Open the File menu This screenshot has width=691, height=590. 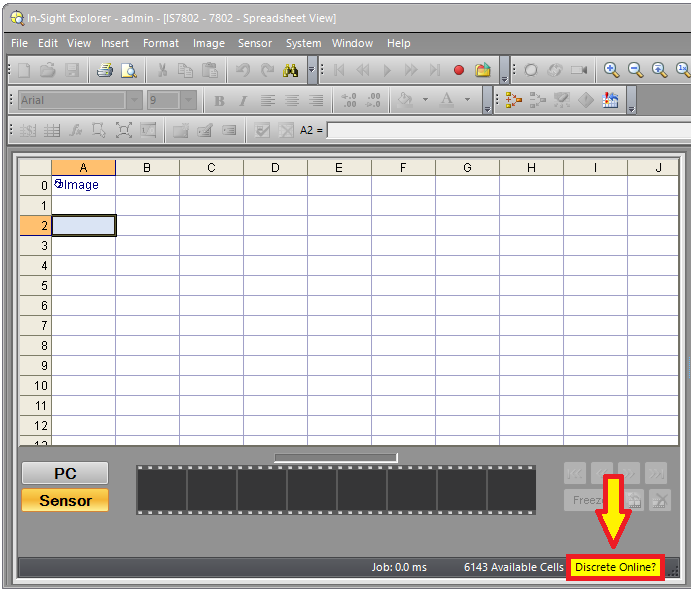[19, 43]
